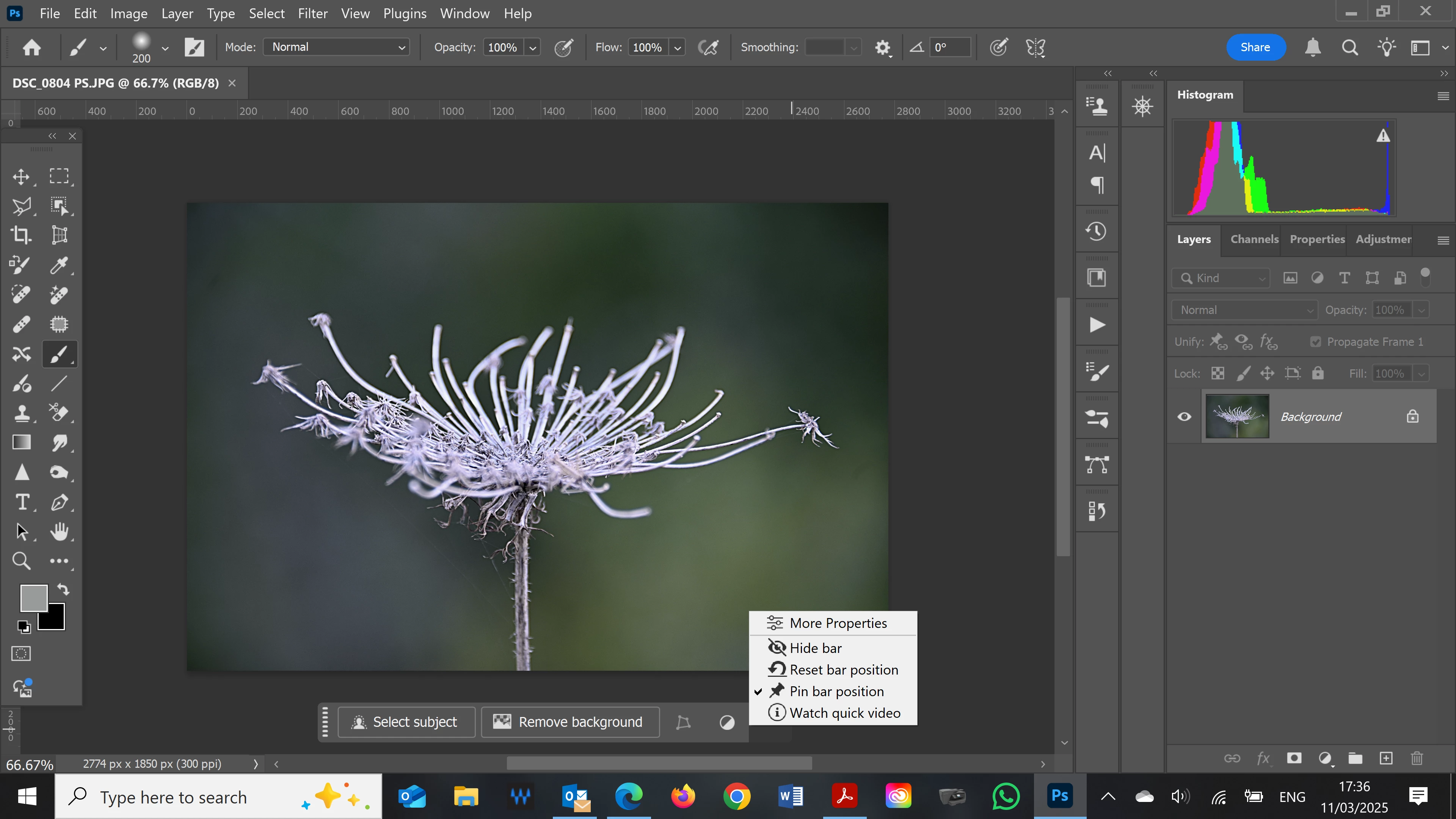Open the Filter menu
This screenshot has width=1456, height=819.
(312, 14)
